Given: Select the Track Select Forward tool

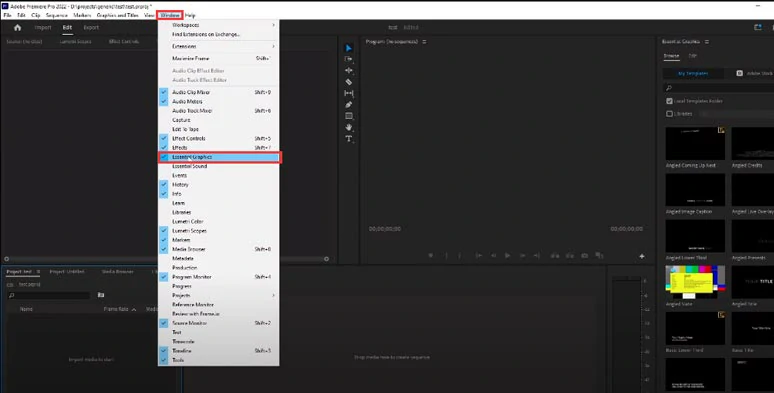Looking at the screenshot, I should pyautogui.click(x=348, y=59).
